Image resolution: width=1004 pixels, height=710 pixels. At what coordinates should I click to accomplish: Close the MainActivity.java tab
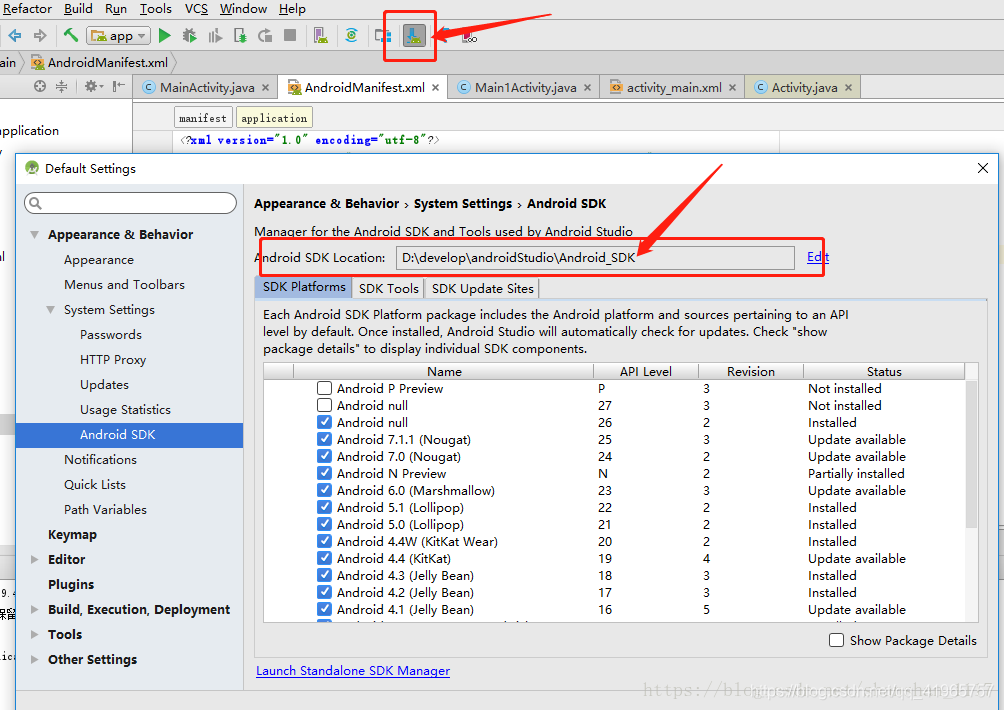[x=265, y=88]
